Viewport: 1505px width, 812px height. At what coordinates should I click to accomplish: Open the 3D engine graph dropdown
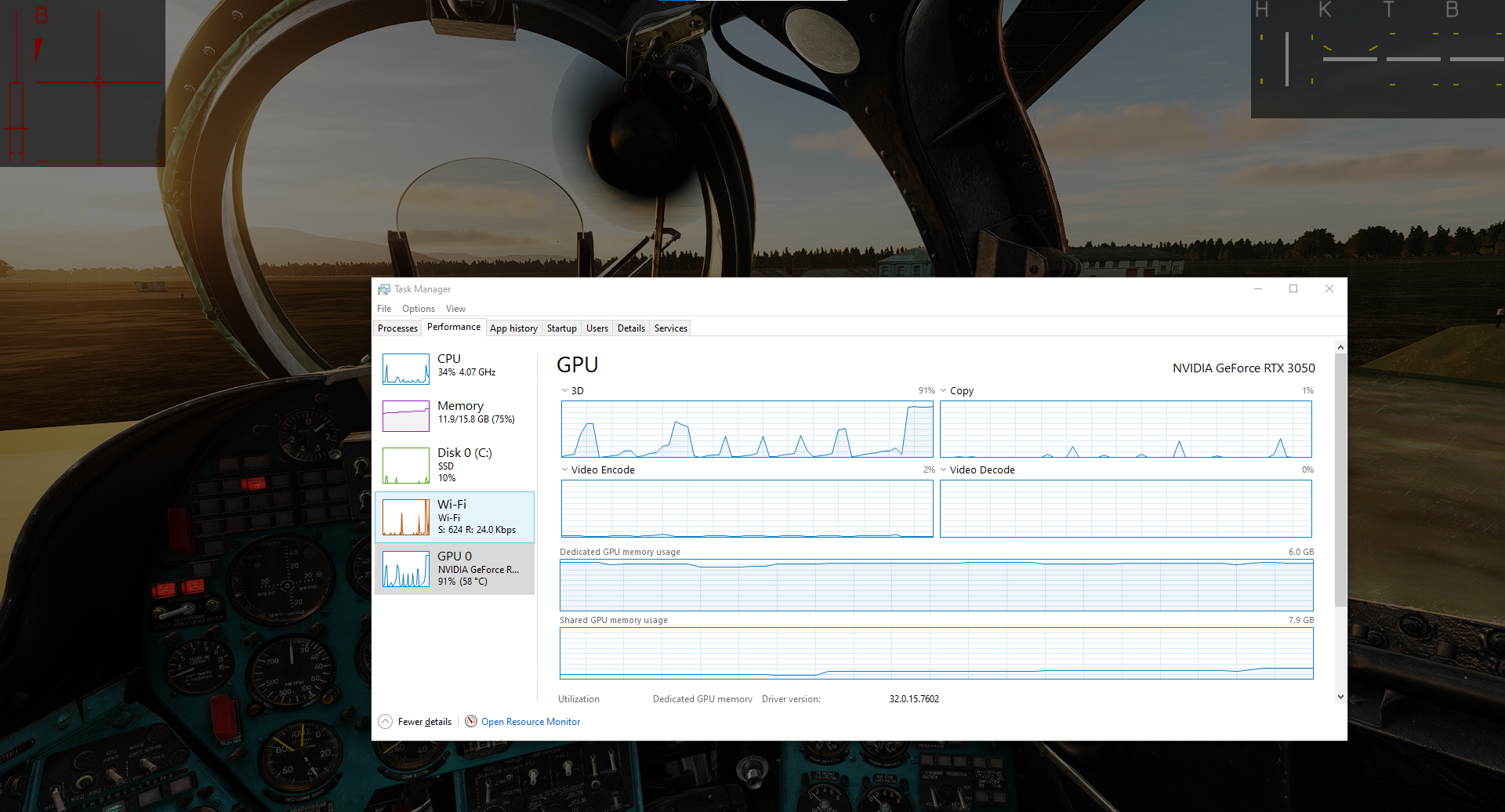coord(564,390)
